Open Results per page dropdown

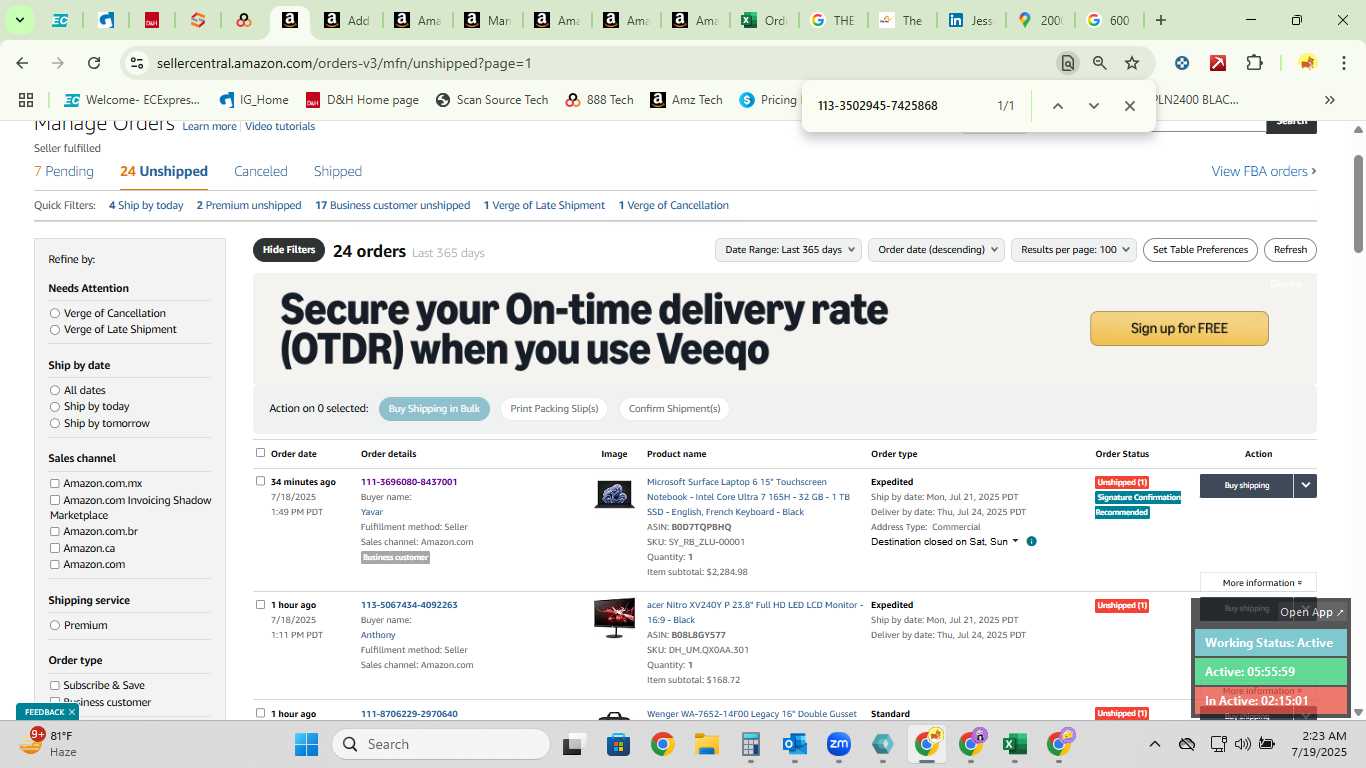1074,250
